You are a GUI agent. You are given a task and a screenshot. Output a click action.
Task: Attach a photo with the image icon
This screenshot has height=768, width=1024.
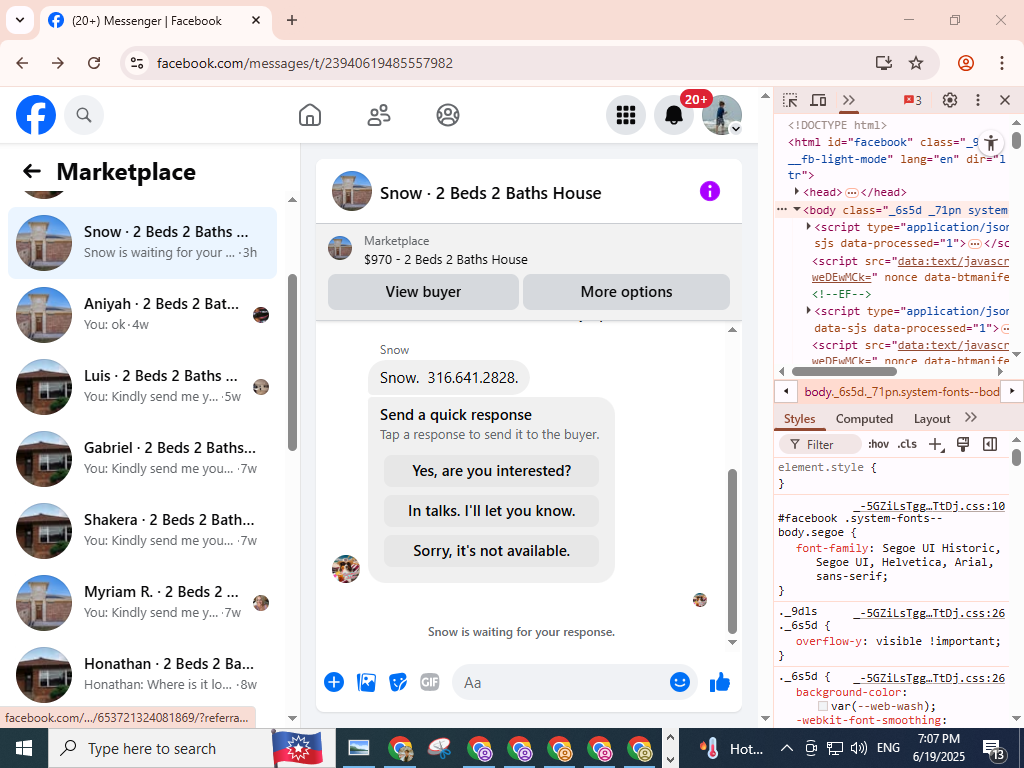366,682
